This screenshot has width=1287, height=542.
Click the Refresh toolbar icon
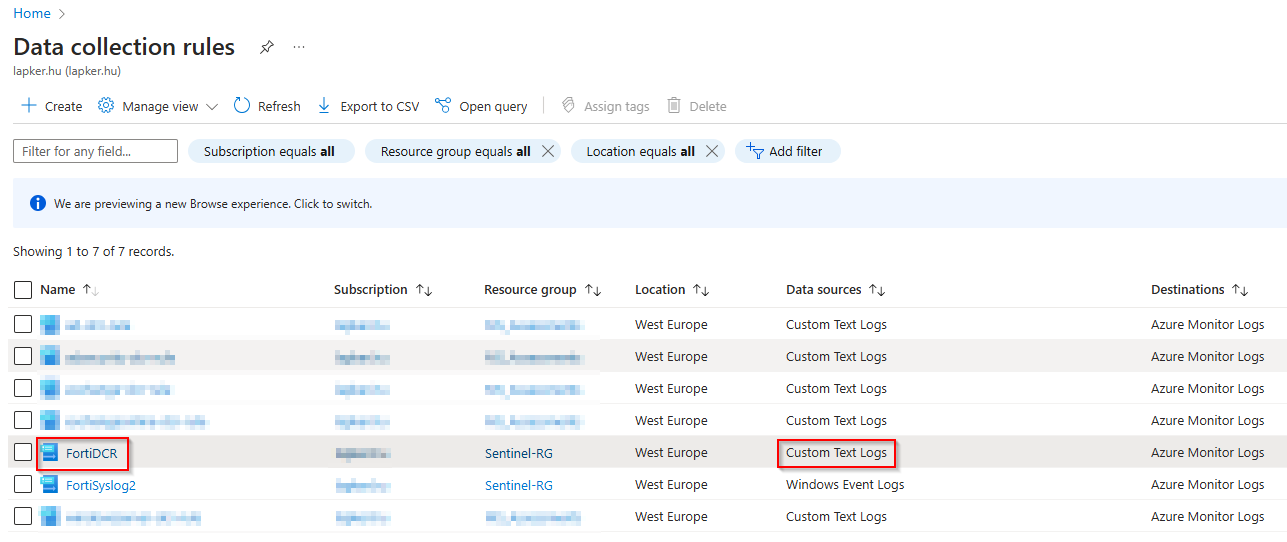click(242, 106)
